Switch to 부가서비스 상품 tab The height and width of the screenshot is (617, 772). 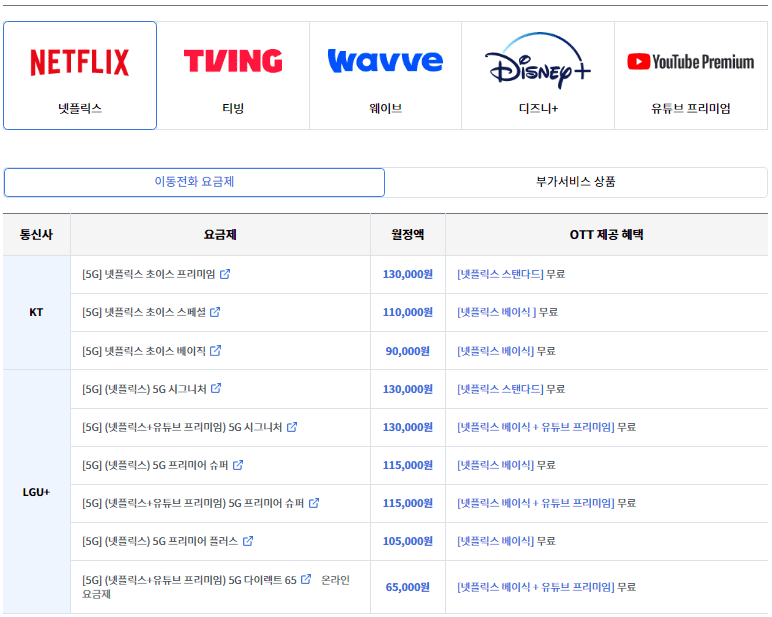(576, 182)
